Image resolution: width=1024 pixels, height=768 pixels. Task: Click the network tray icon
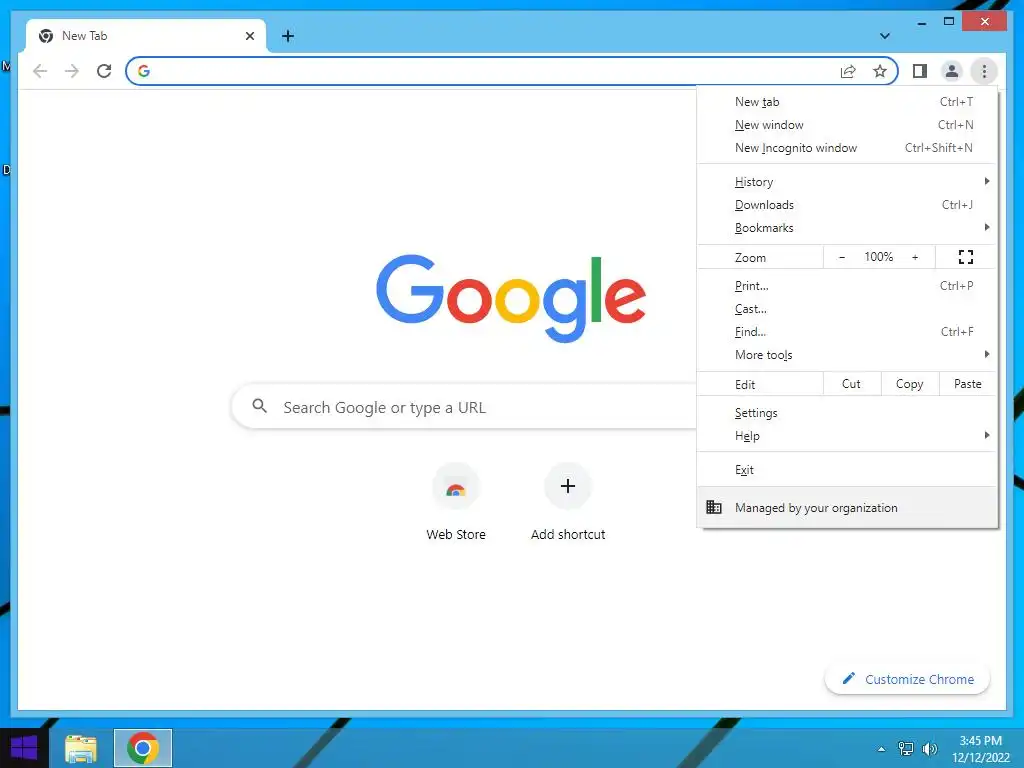pos(906,749)
